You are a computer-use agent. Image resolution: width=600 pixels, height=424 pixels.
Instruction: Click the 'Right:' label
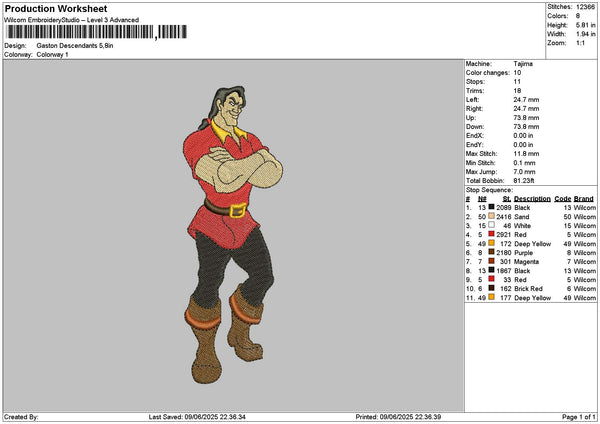[x=474, y=109]
